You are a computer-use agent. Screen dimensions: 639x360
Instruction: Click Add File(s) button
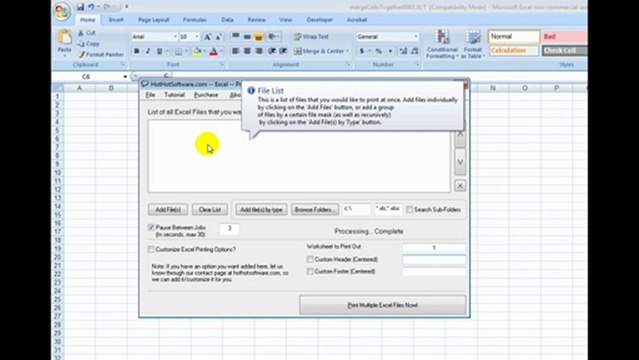coord(168,210)
